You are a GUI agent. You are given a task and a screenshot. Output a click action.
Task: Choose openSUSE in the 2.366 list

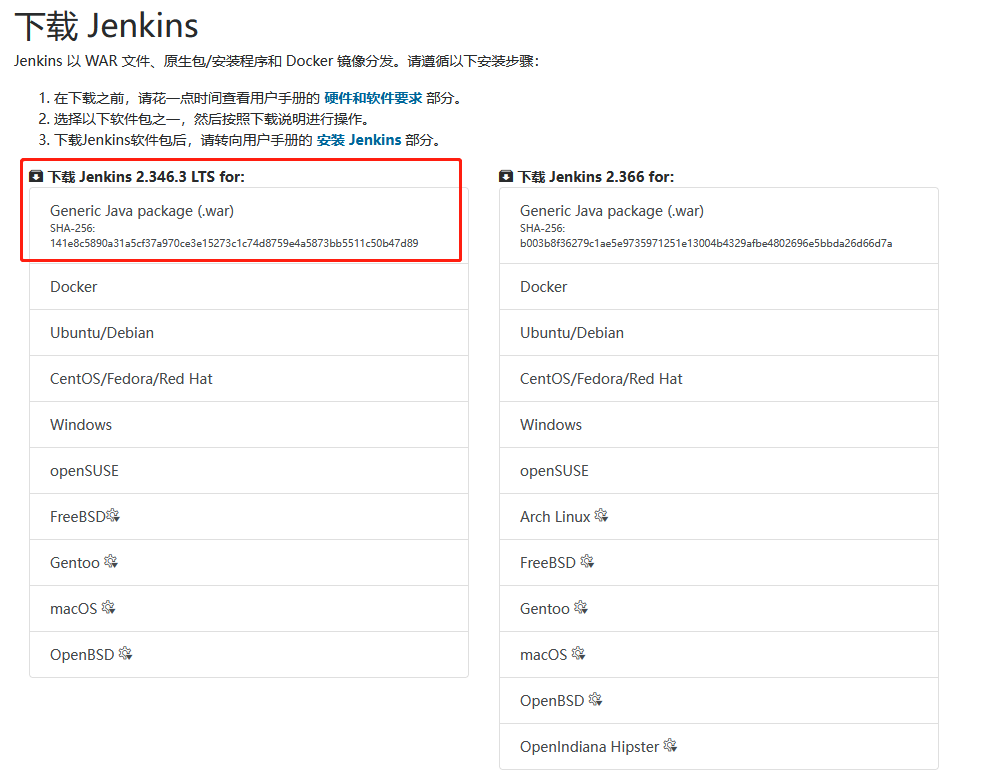click(x=719, y=471)
